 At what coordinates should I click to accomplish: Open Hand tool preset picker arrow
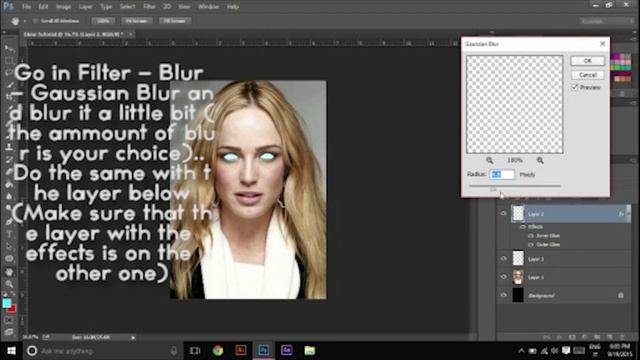[x=24, y=21]
